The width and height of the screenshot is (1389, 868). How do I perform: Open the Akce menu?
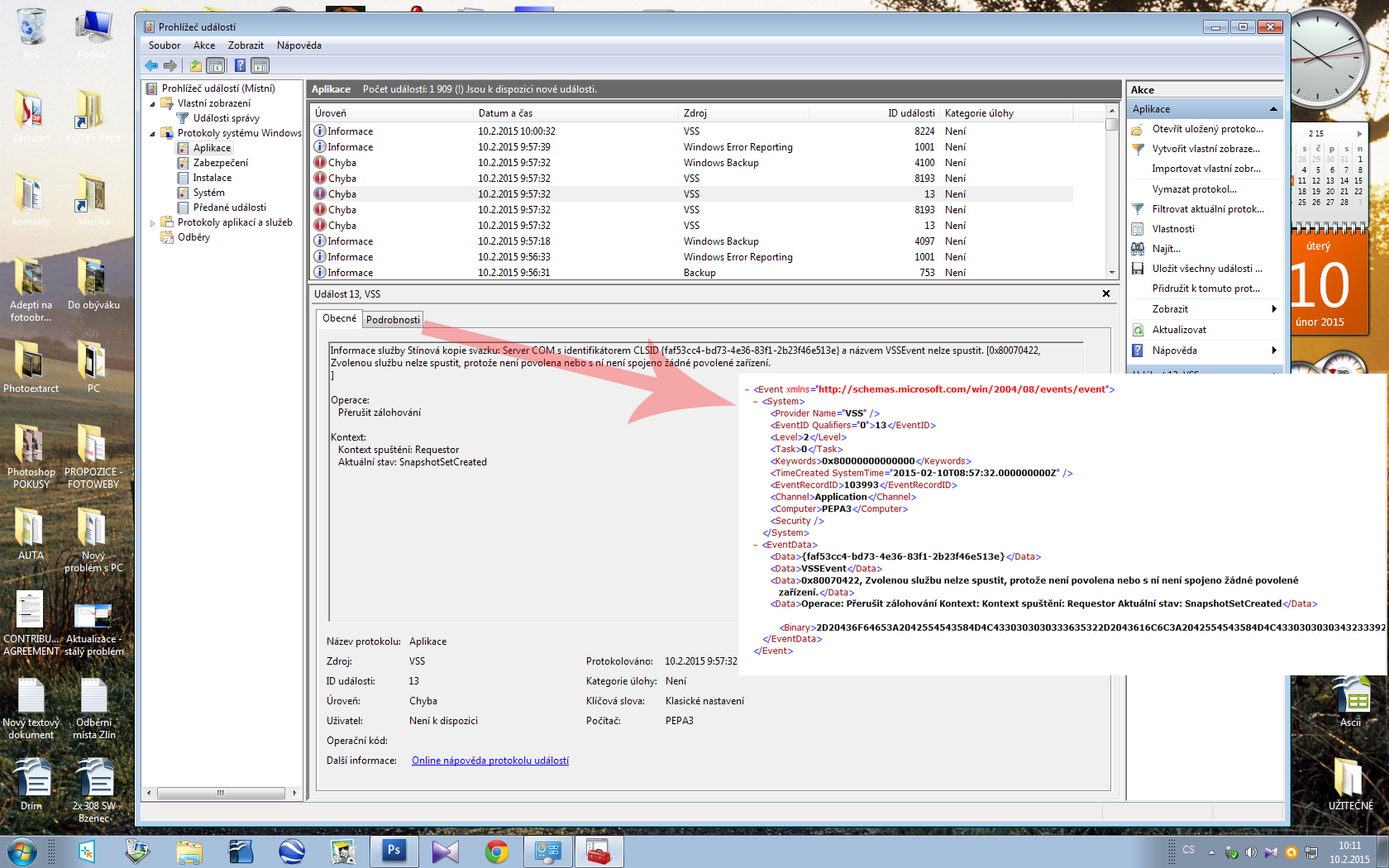click(204, 45)
